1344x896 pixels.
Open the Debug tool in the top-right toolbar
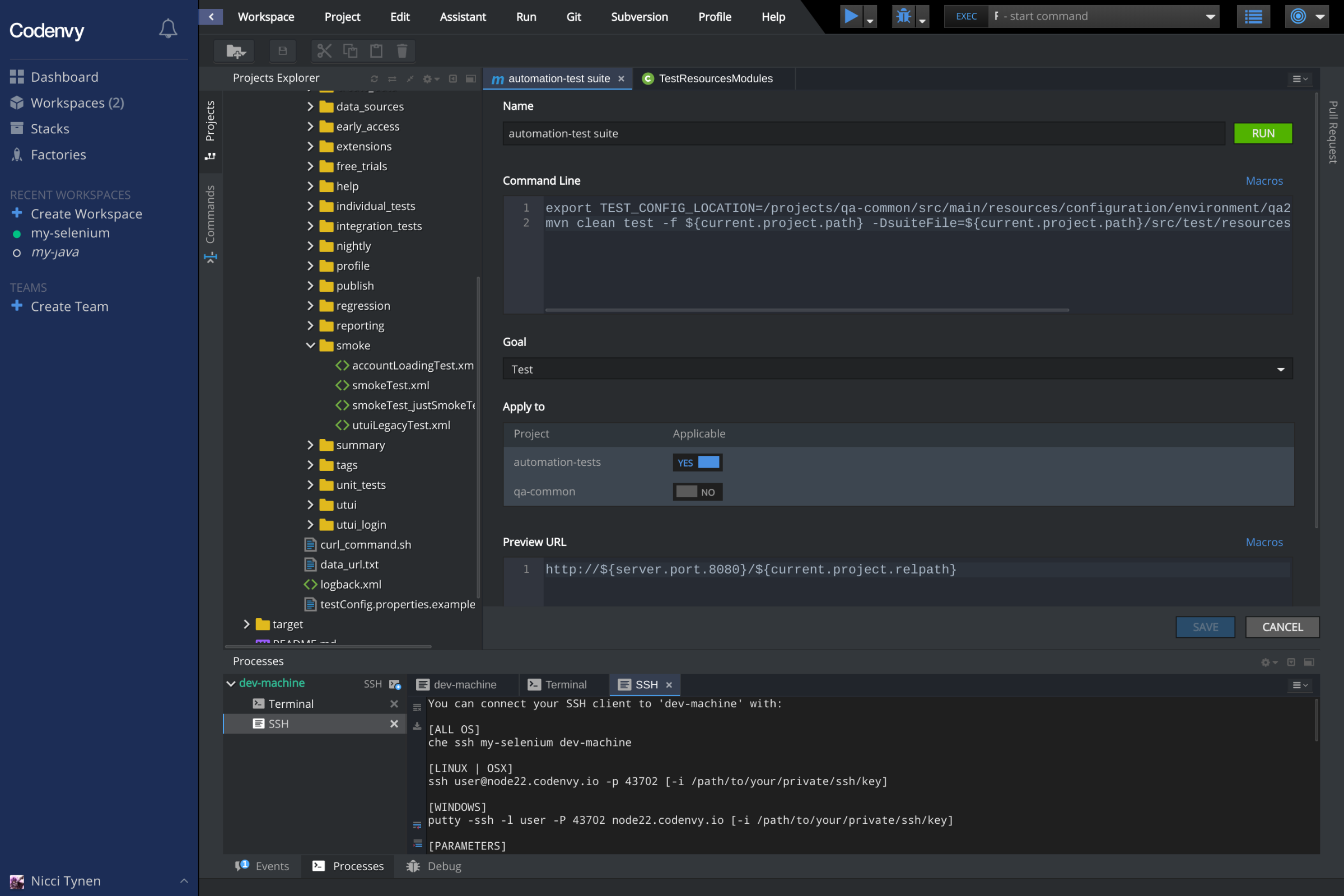click(903, 16)
